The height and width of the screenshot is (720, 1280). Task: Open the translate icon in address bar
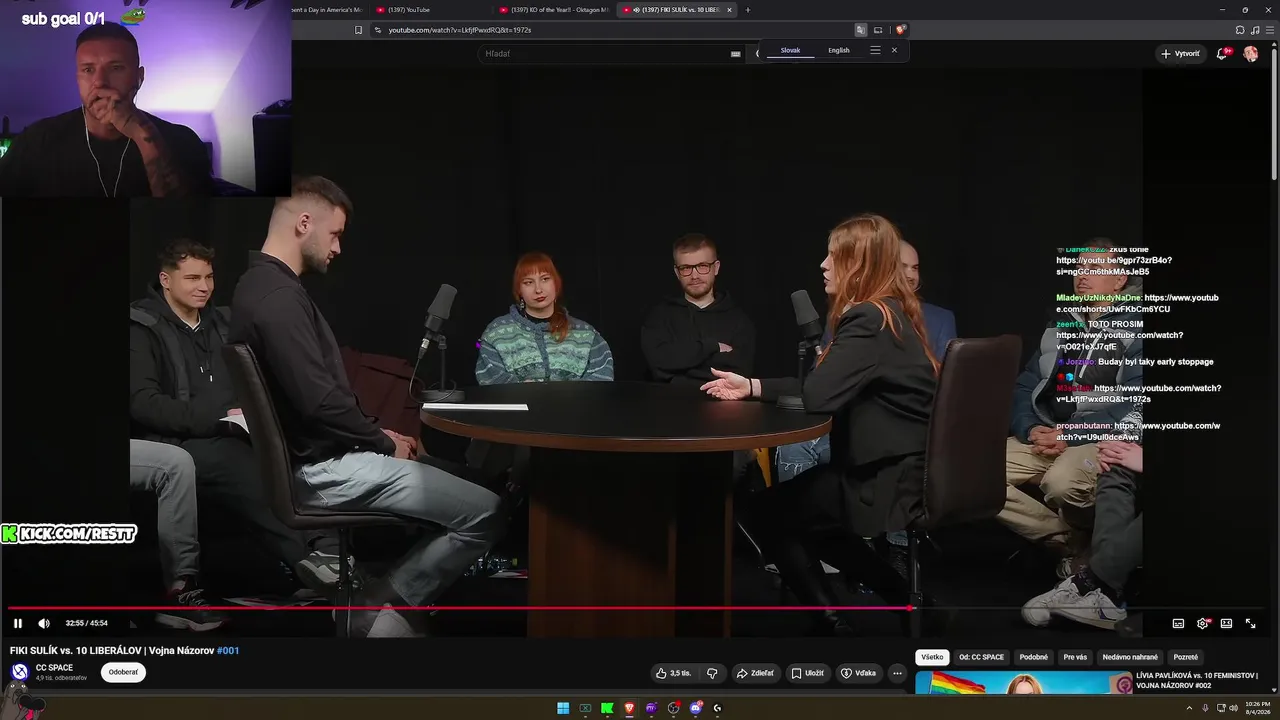pos(860,30)
